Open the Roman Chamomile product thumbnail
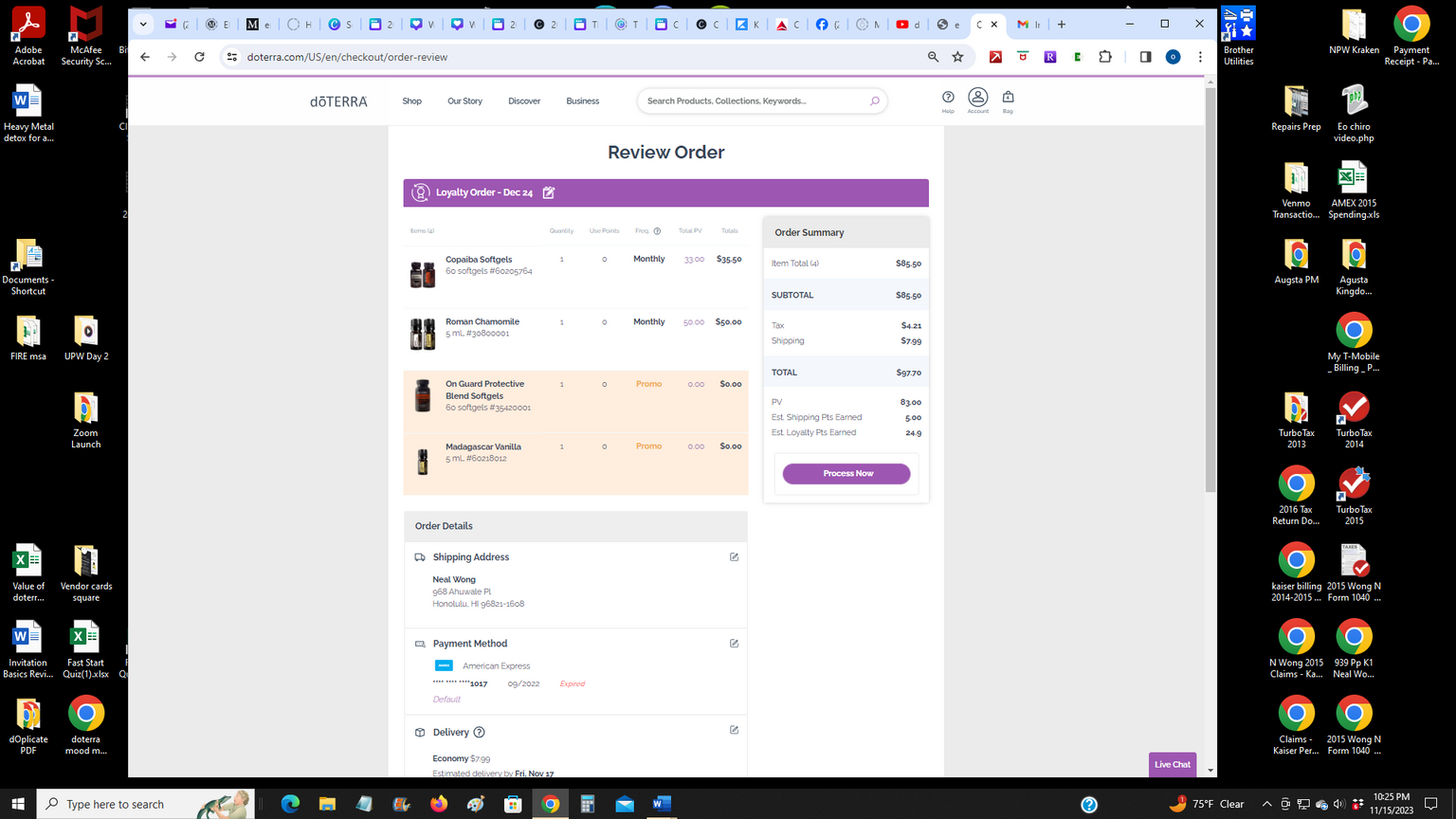Viewport: 1456px width, 819px height. pyautogui.click(x=422, y=335)
